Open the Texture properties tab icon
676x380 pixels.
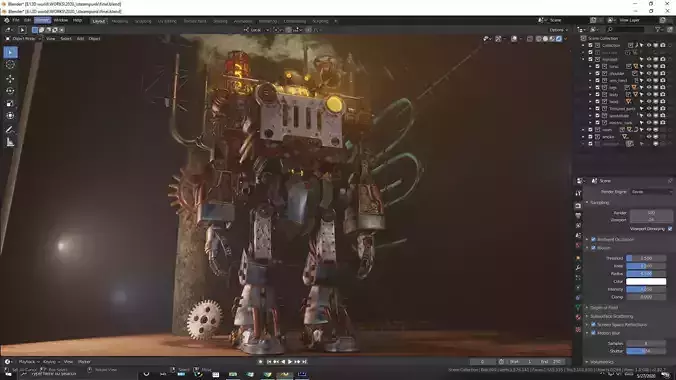[578, 330]
